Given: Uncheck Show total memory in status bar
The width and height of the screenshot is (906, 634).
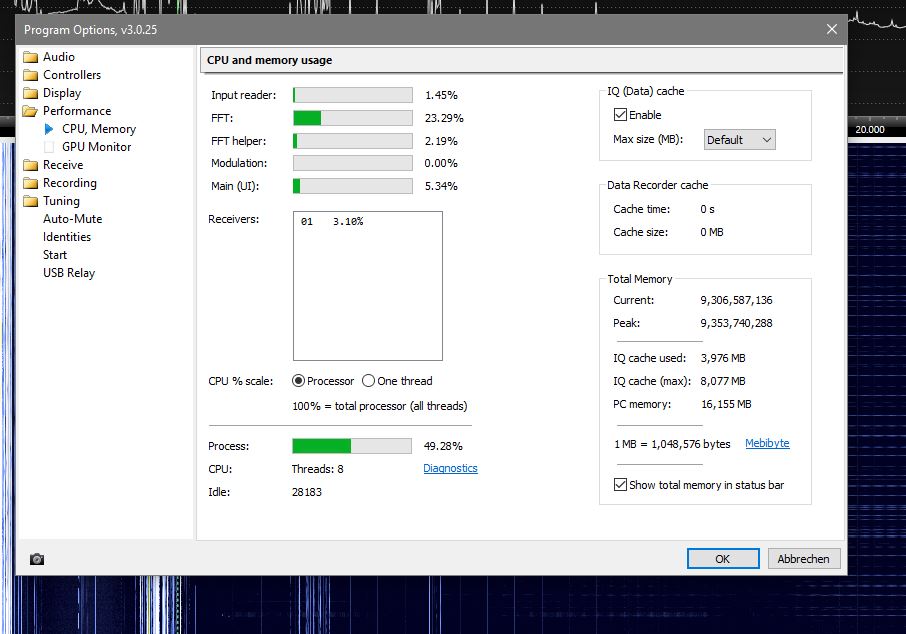Looking at the screenshot, I should [620, 485].
